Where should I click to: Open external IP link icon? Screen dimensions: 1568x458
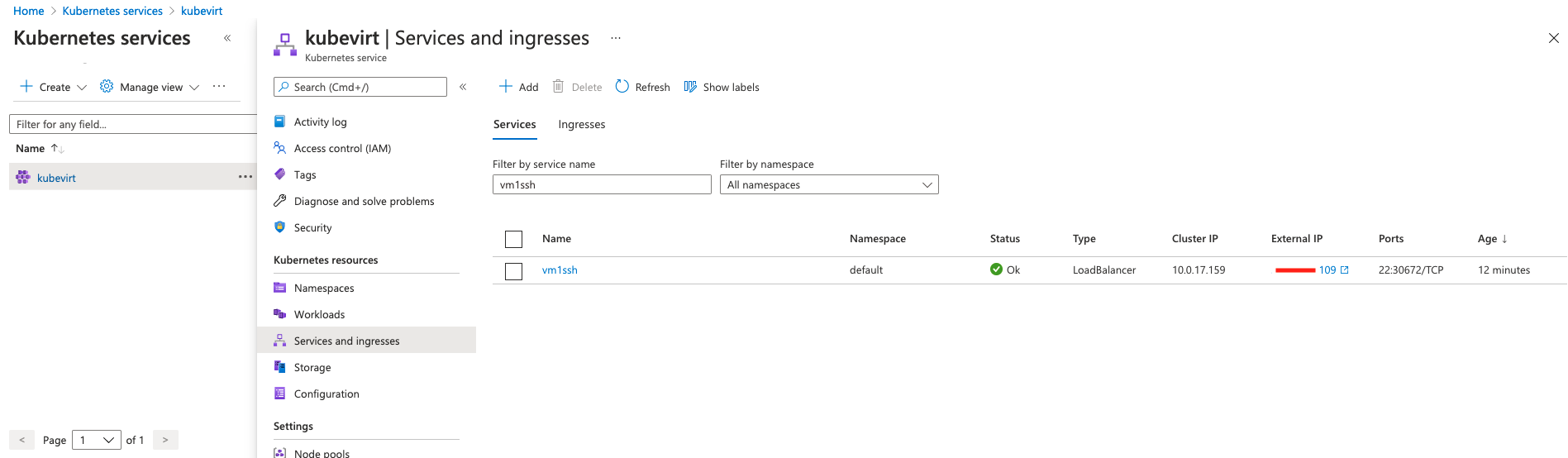pyautogui.click(x=1345, y=270)
